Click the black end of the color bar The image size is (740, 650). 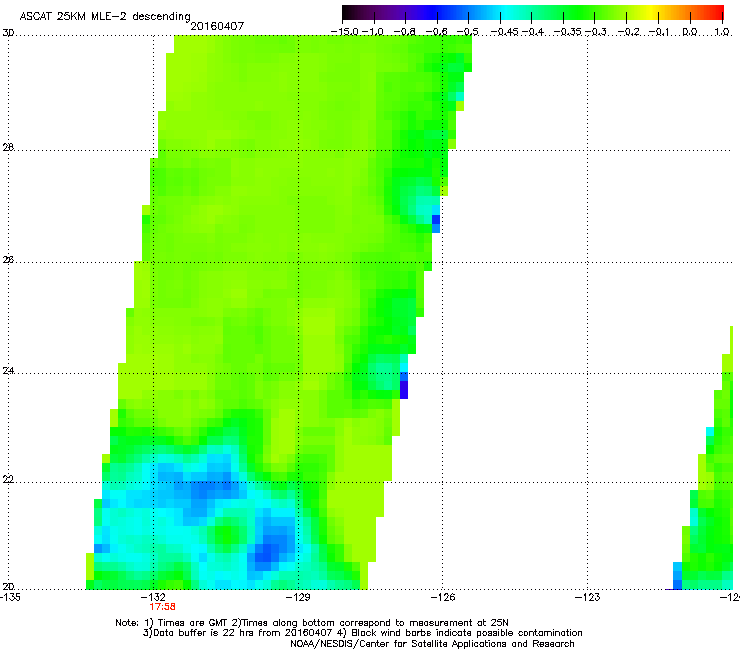tap(349, 12)
